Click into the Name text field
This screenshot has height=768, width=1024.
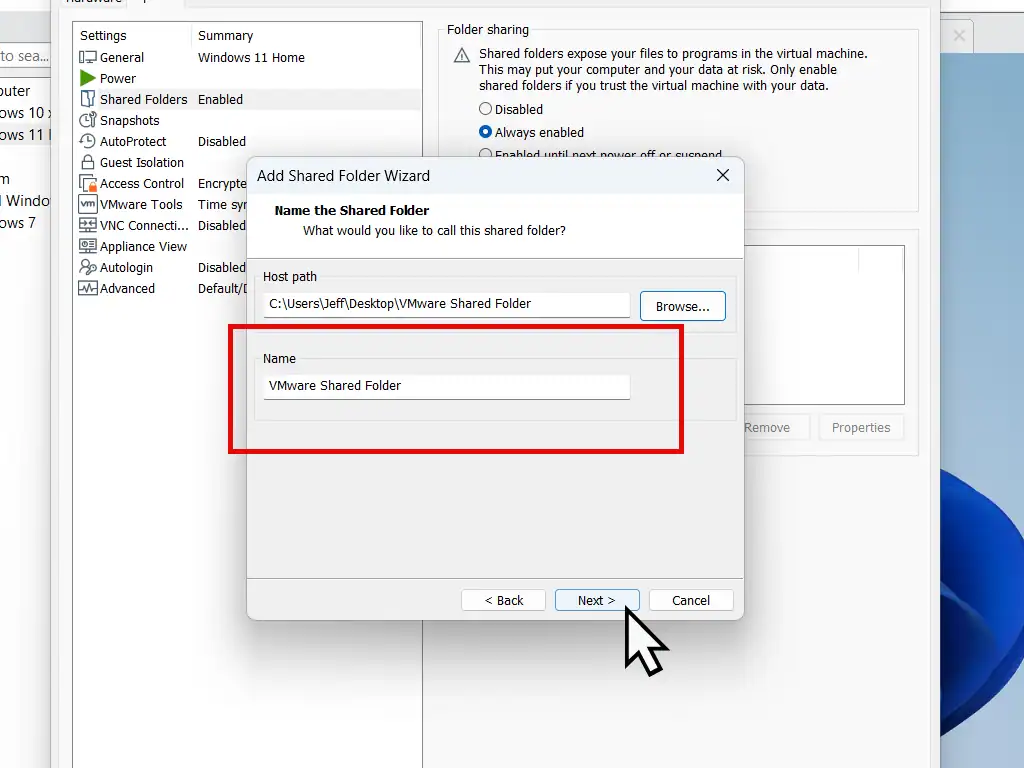447,386
